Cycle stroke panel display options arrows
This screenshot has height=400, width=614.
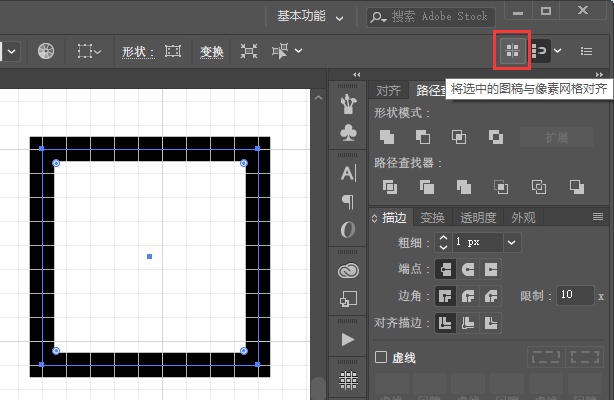[374, 218]
